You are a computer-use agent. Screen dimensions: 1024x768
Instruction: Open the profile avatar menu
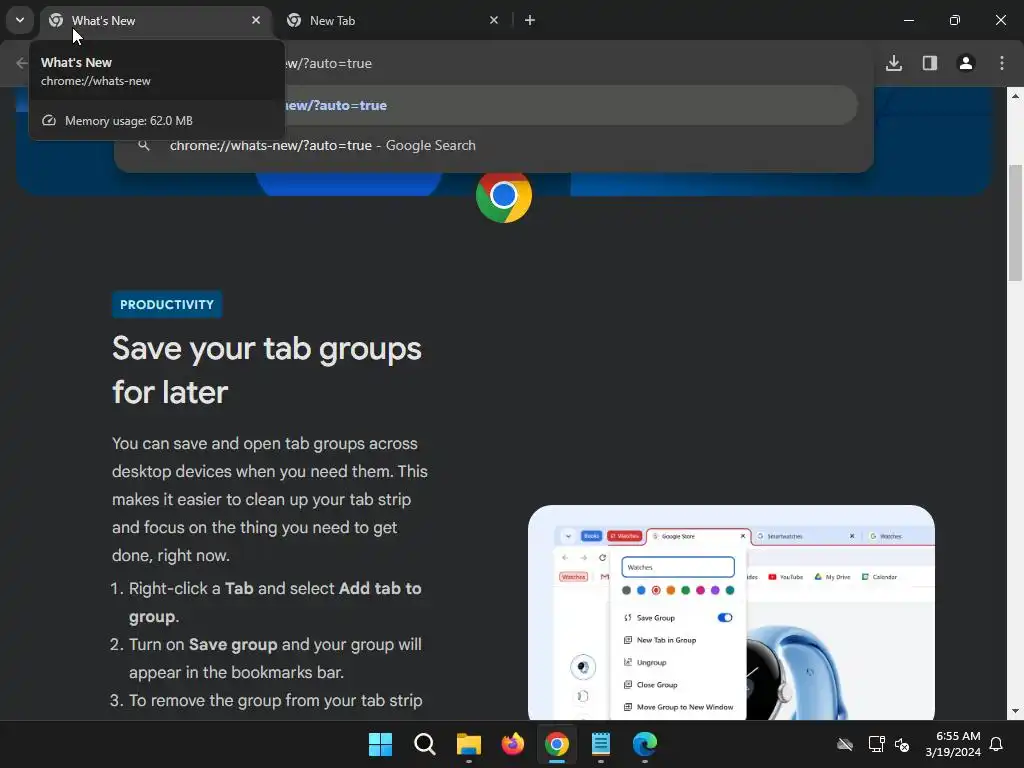[x=966, y=63]
